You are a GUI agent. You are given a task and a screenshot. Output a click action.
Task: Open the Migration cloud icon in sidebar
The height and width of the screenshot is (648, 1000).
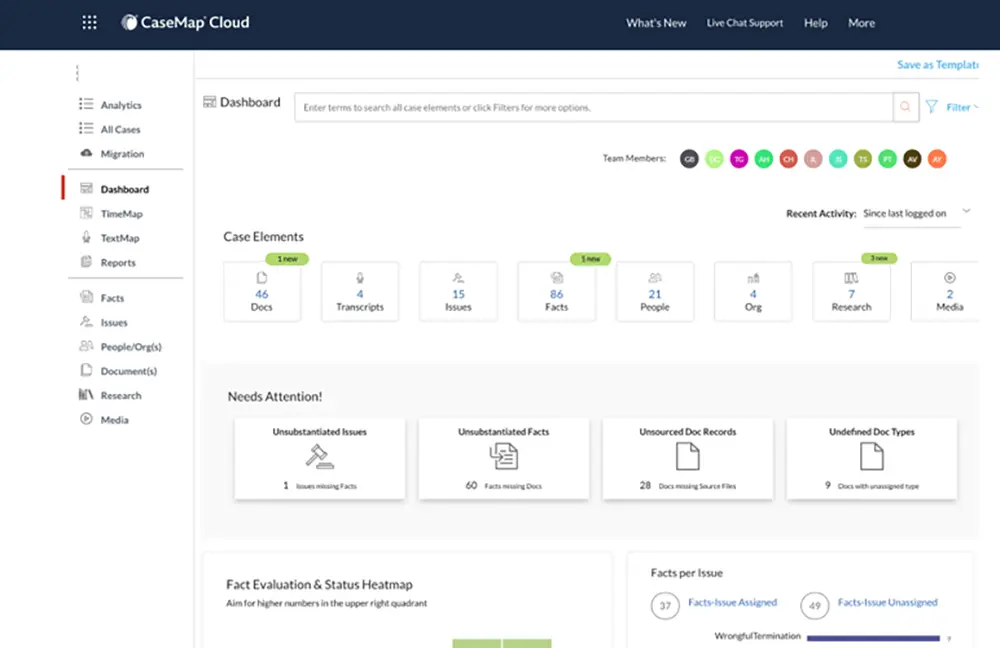point(86,154)
